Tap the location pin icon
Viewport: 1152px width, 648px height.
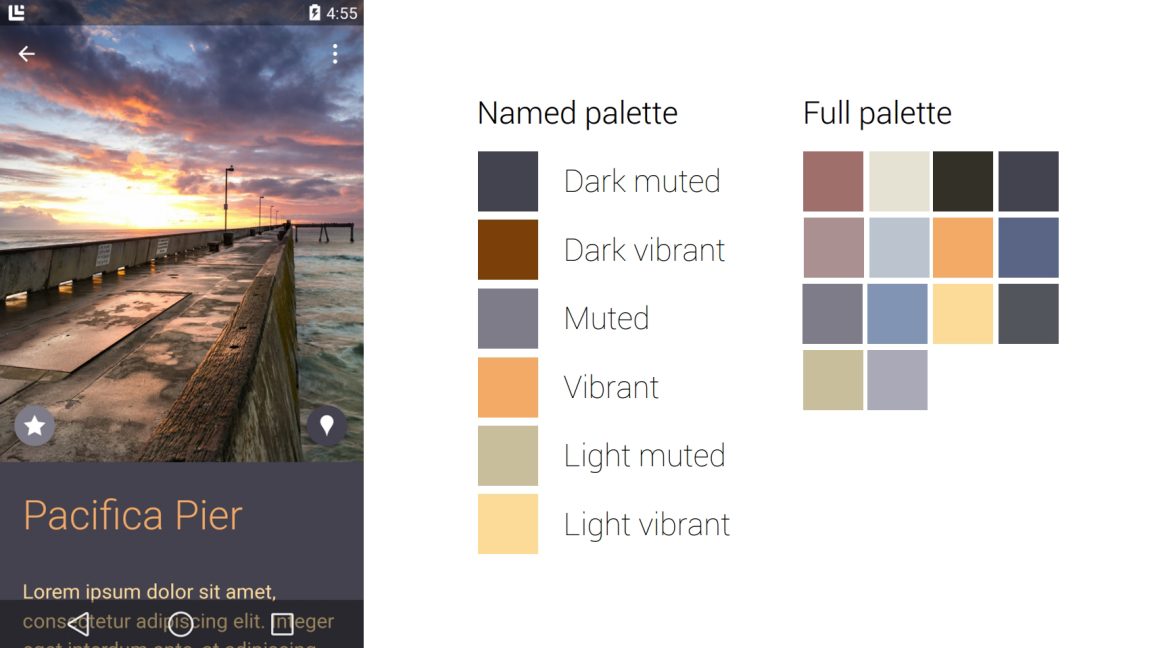click(x=326, y=425)
